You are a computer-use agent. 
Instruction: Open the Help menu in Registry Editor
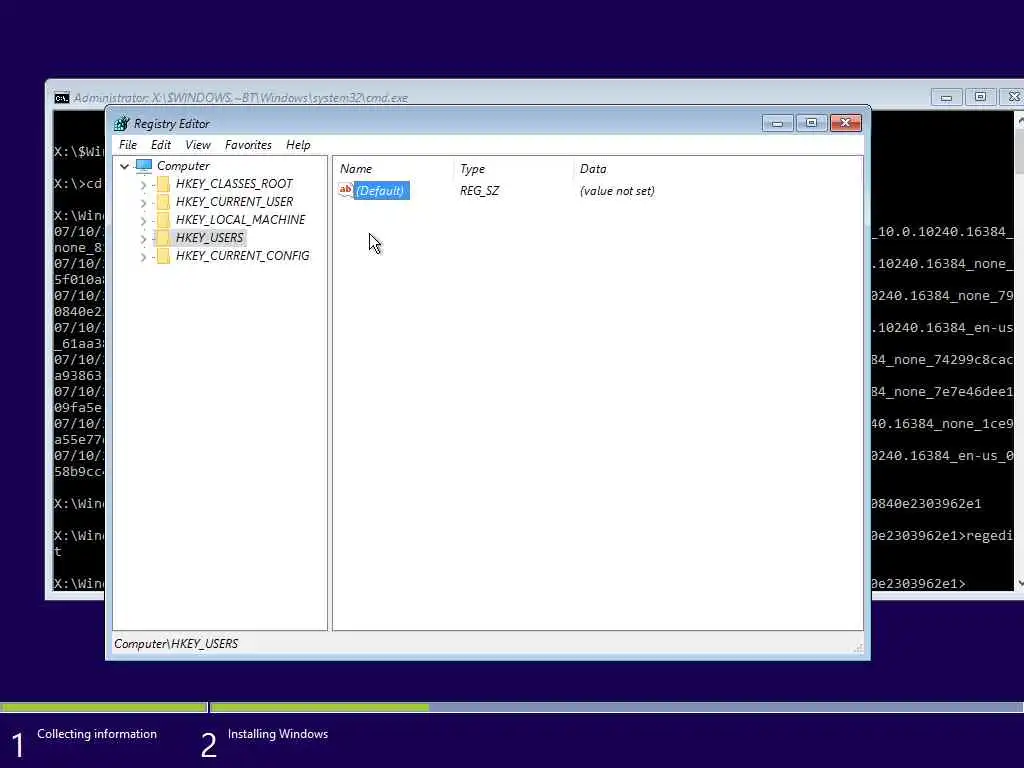tap(298, 145)
